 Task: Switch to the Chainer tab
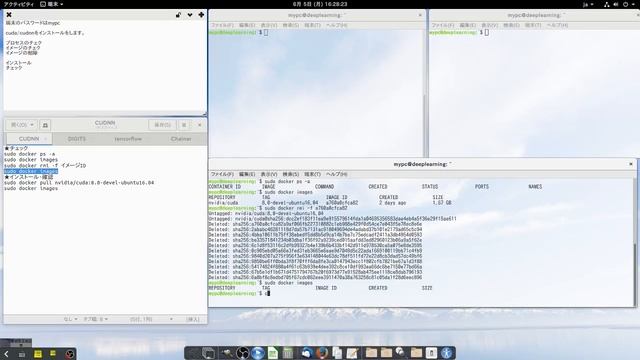[x=181, y=139]
